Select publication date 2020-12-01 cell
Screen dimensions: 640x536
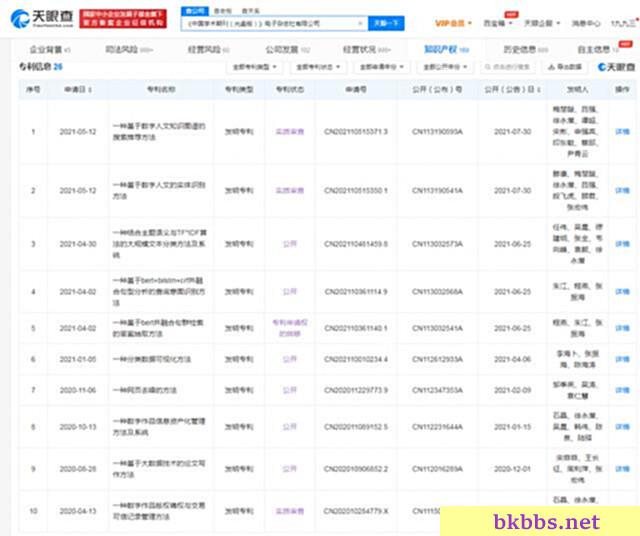click(x=513, y=469)
